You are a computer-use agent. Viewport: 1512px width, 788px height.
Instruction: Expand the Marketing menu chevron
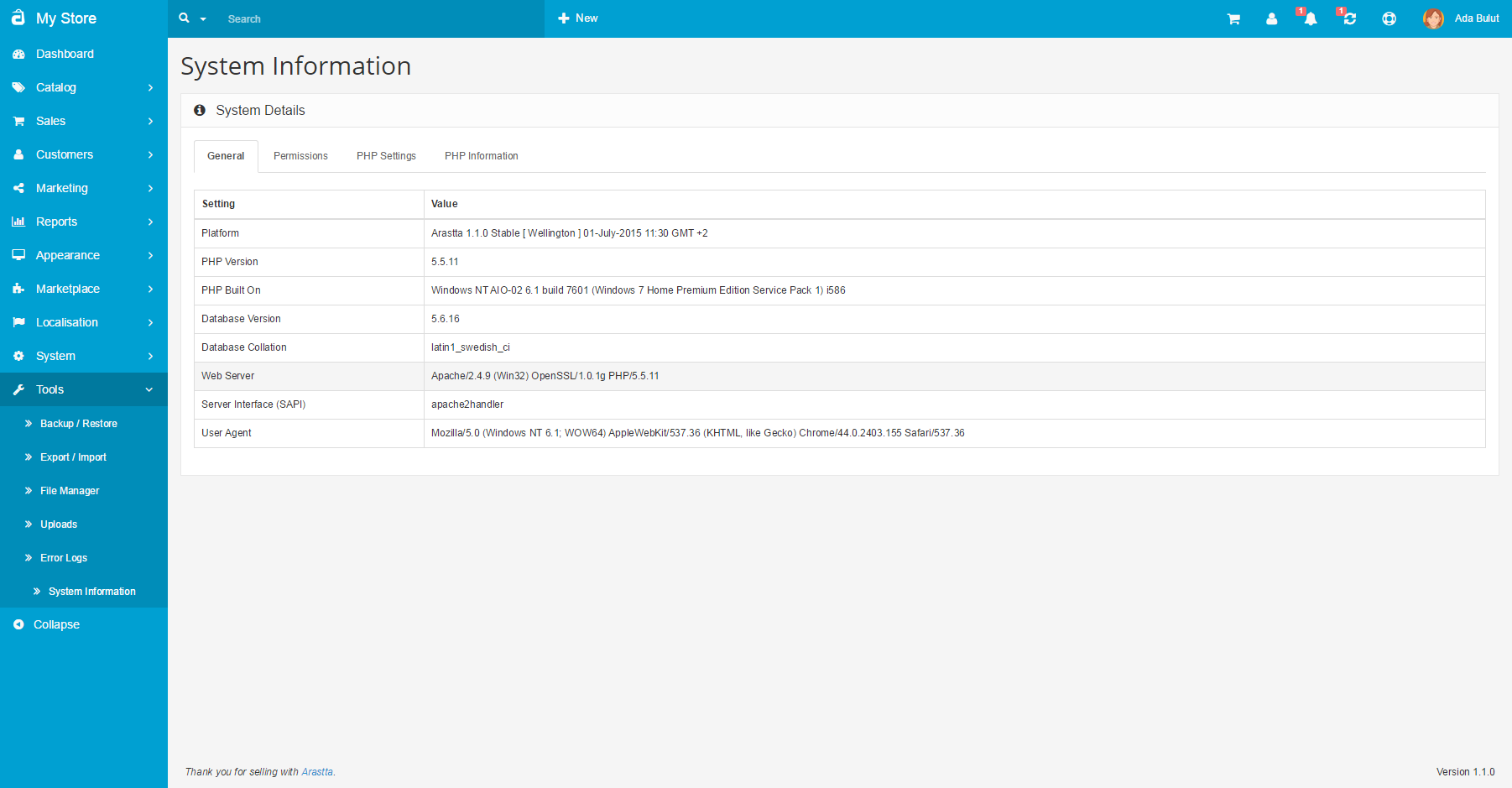point(150,188)
